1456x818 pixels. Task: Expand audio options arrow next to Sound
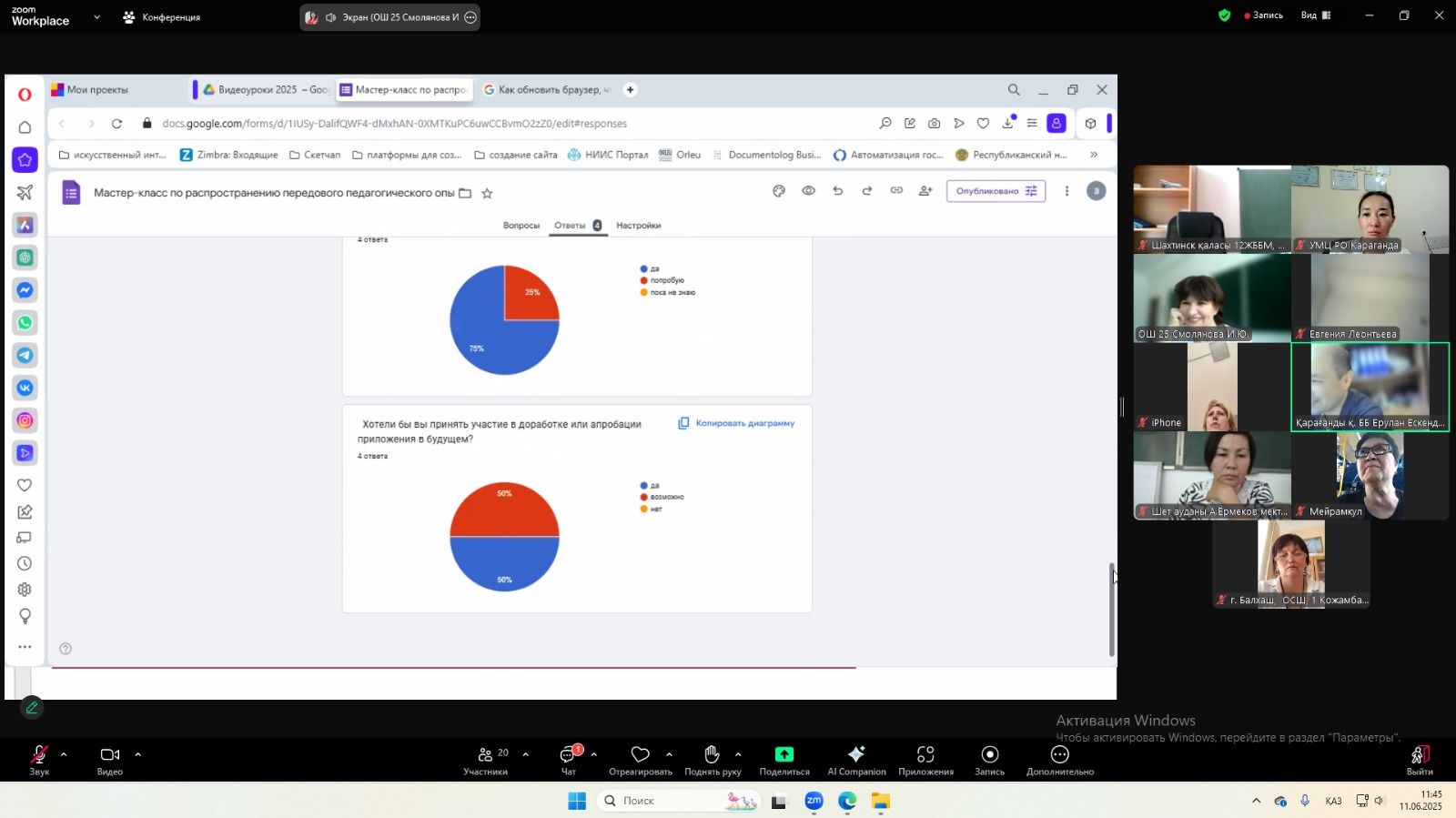tap(64, 754)
